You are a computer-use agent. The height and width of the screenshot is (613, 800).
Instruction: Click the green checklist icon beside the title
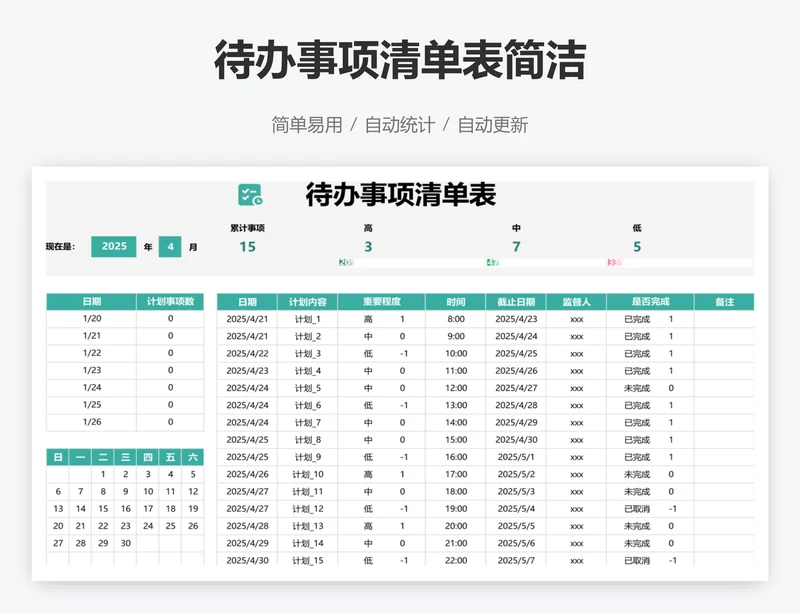point(250,195)
